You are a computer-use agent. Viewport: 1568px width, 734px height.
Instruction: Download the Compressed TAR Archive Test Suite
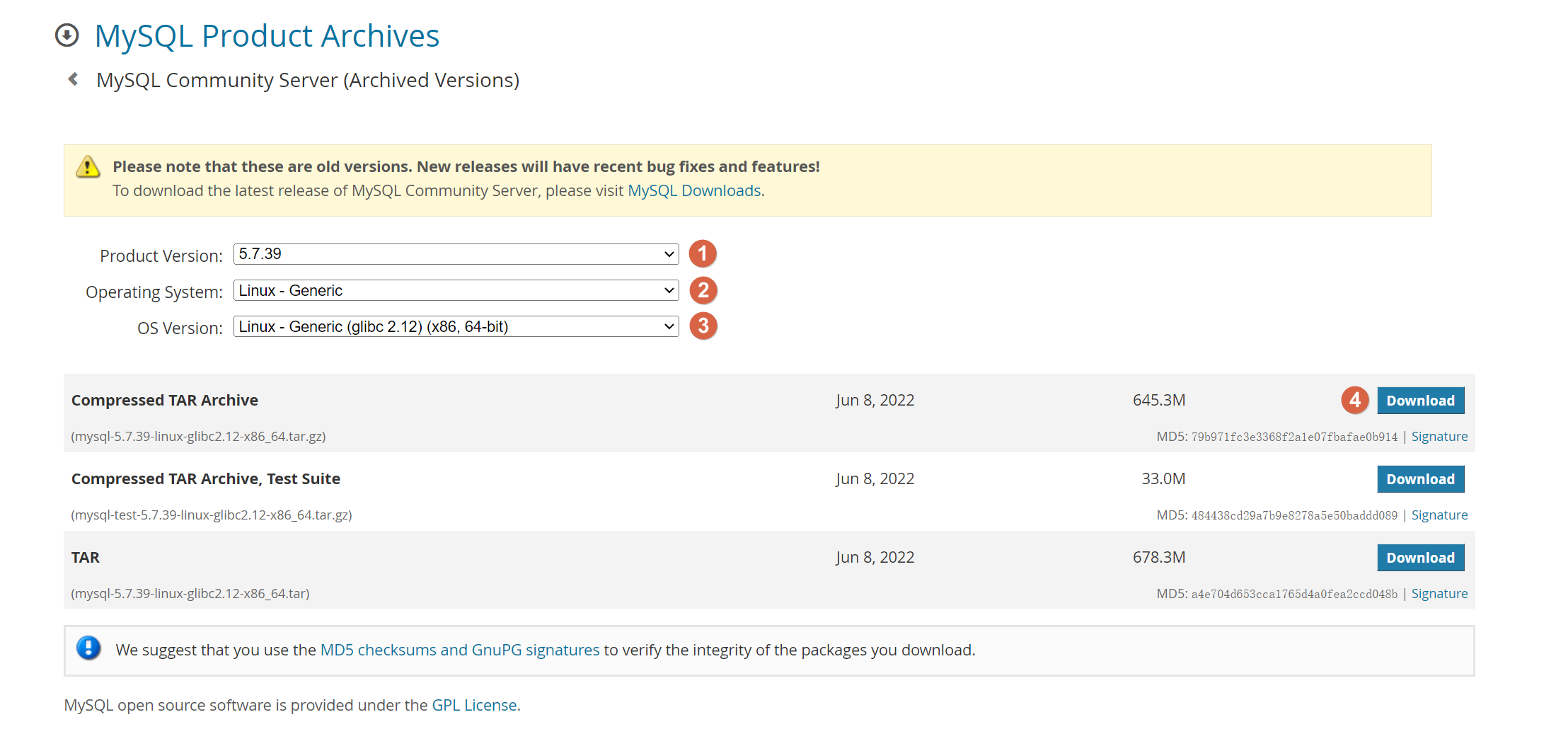pos(1420,479)
